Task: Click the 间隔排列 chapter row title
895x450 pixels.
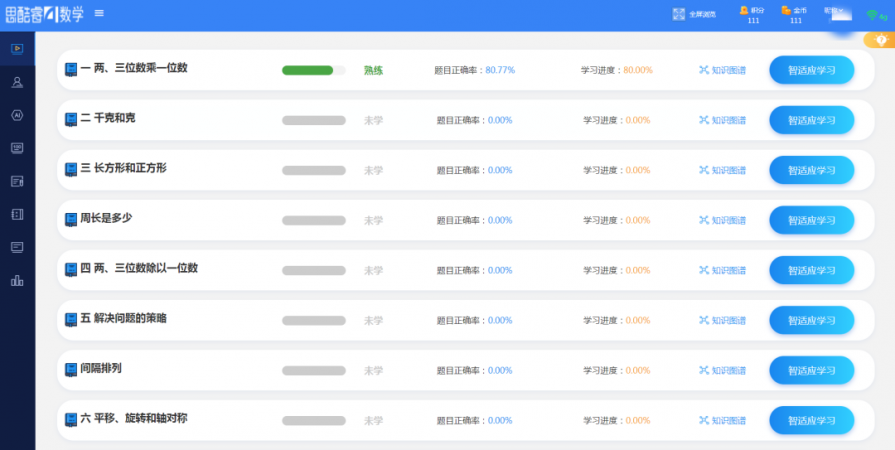Action: click(100, 368)
